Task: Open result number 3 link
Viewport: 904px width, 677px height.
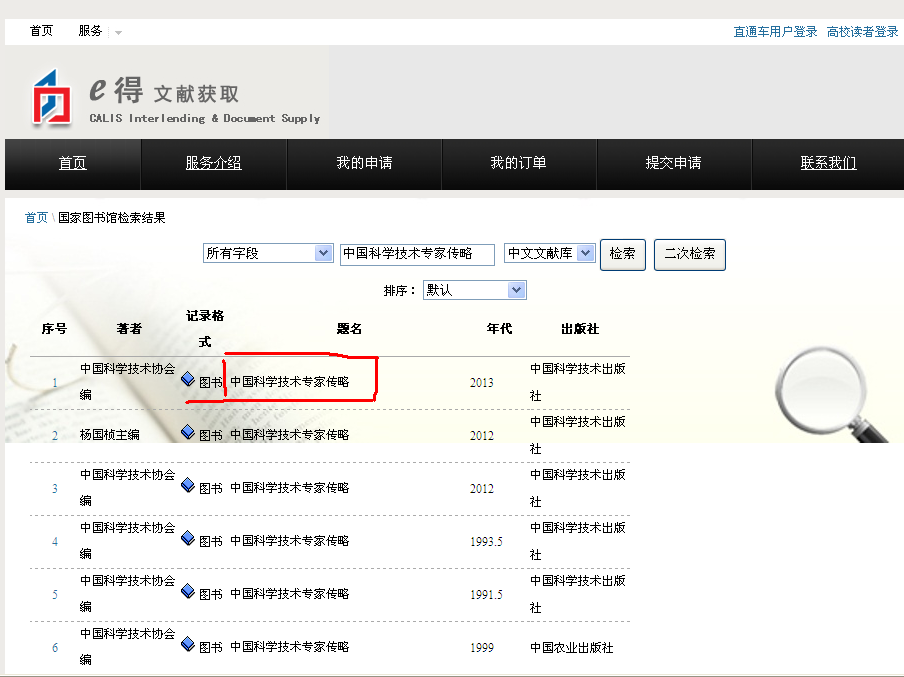Action: click(x=55, y=489)
